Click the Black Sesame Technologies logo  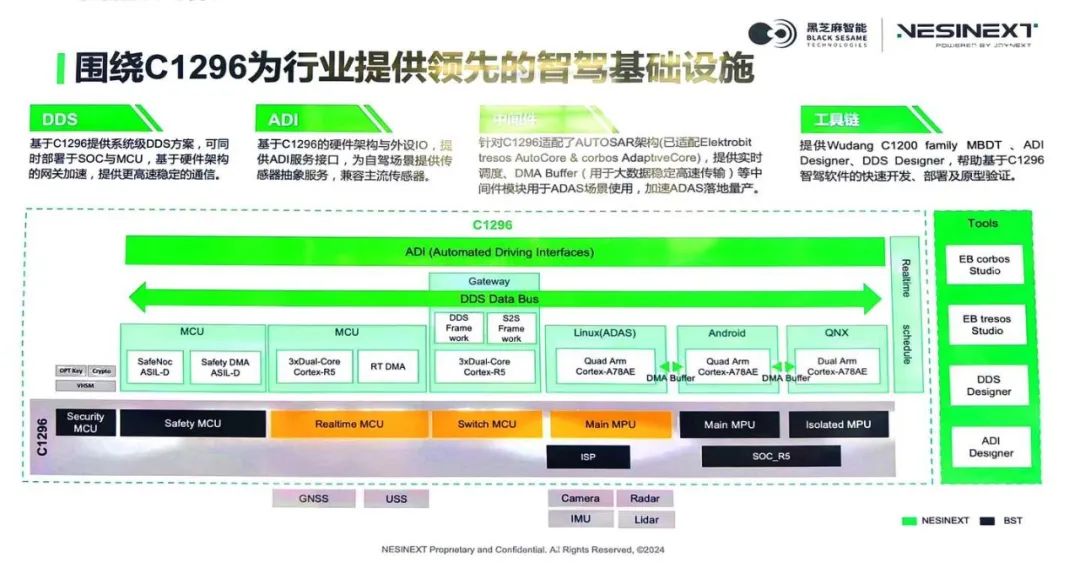click(807, 33)
